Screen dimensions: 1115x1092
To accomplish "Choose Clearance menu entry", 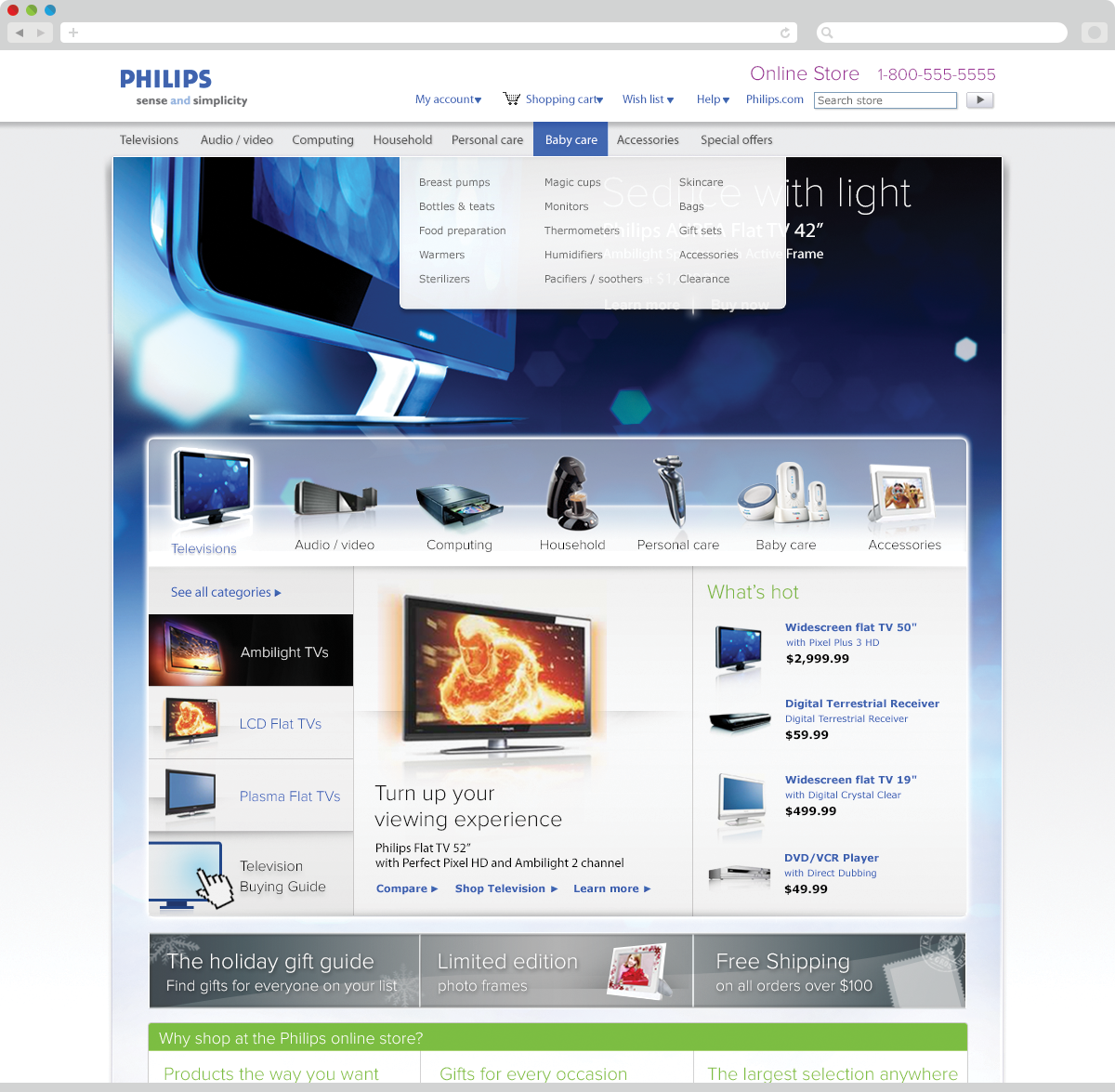I will [x=703, y=279].
